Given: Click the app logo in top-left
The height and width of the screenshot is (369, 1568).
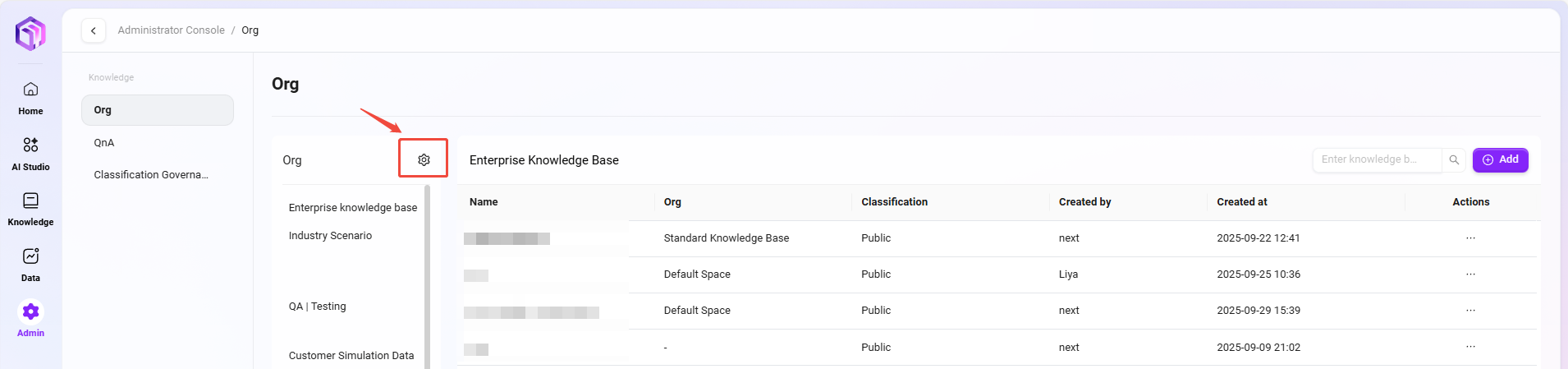Looking at the screenshot, I should (x=30, y=34).
